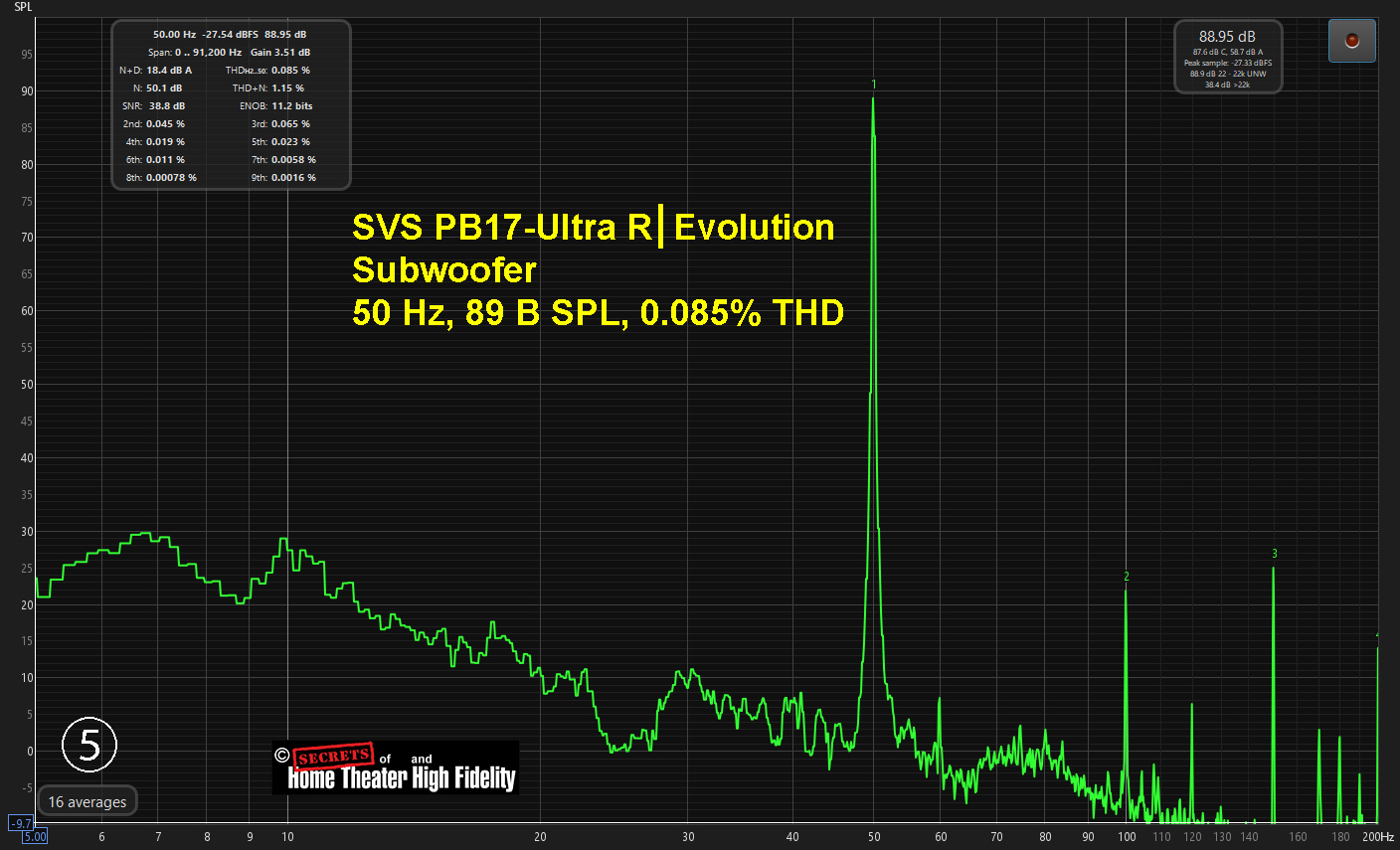Click the 95 label on SPL axis
The image size is (1400, 850).
click(27, 55)
